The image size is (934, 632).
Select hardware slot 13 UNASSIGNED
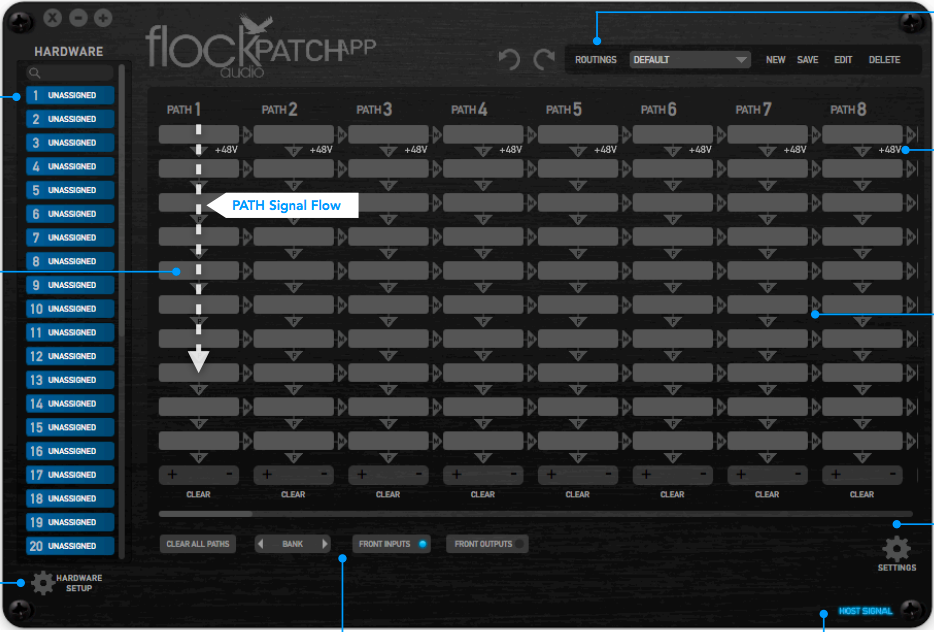[70, 380]
